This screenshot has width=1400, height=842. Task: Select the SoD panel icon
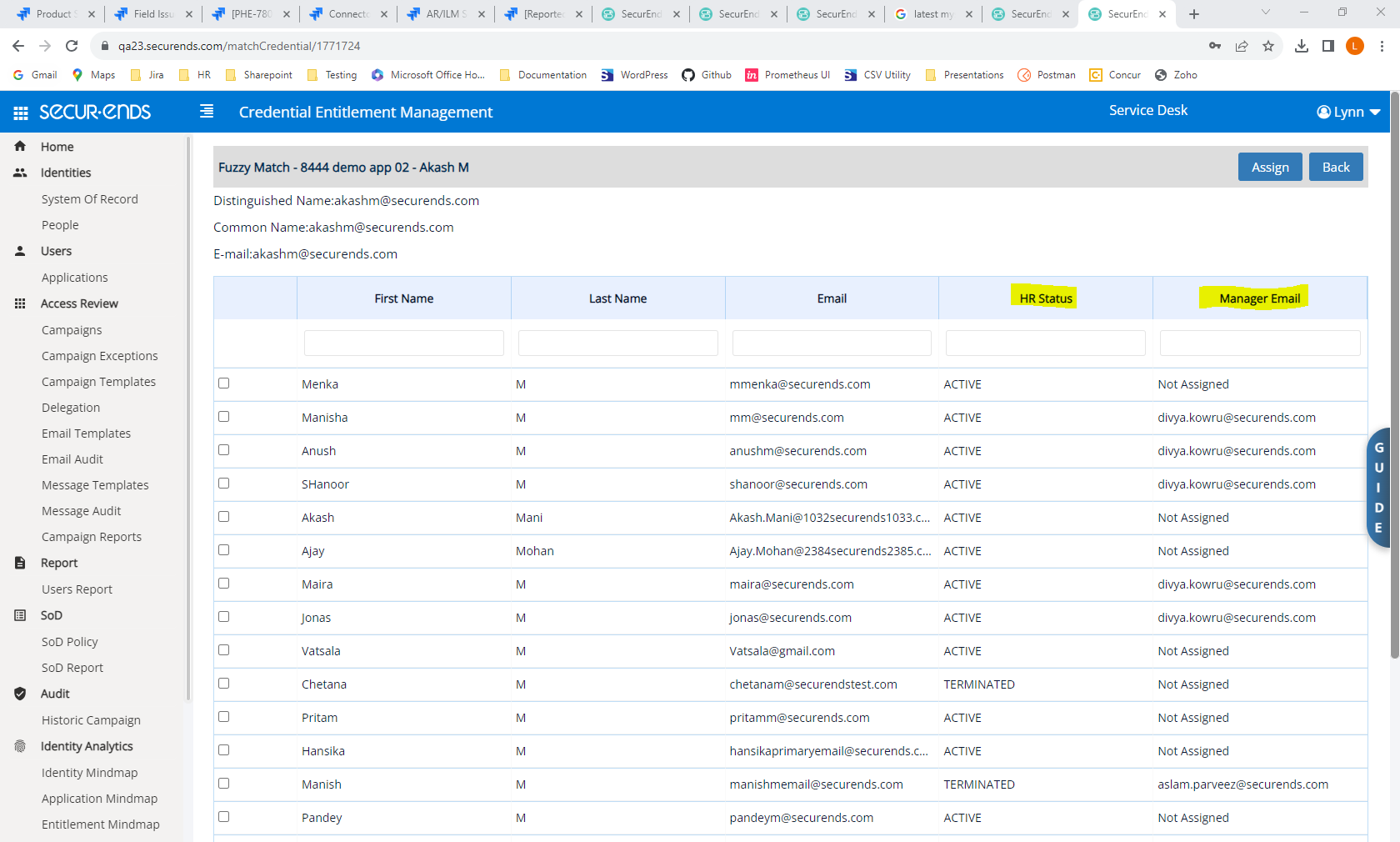pyautogui.click(x=19, y=615)
